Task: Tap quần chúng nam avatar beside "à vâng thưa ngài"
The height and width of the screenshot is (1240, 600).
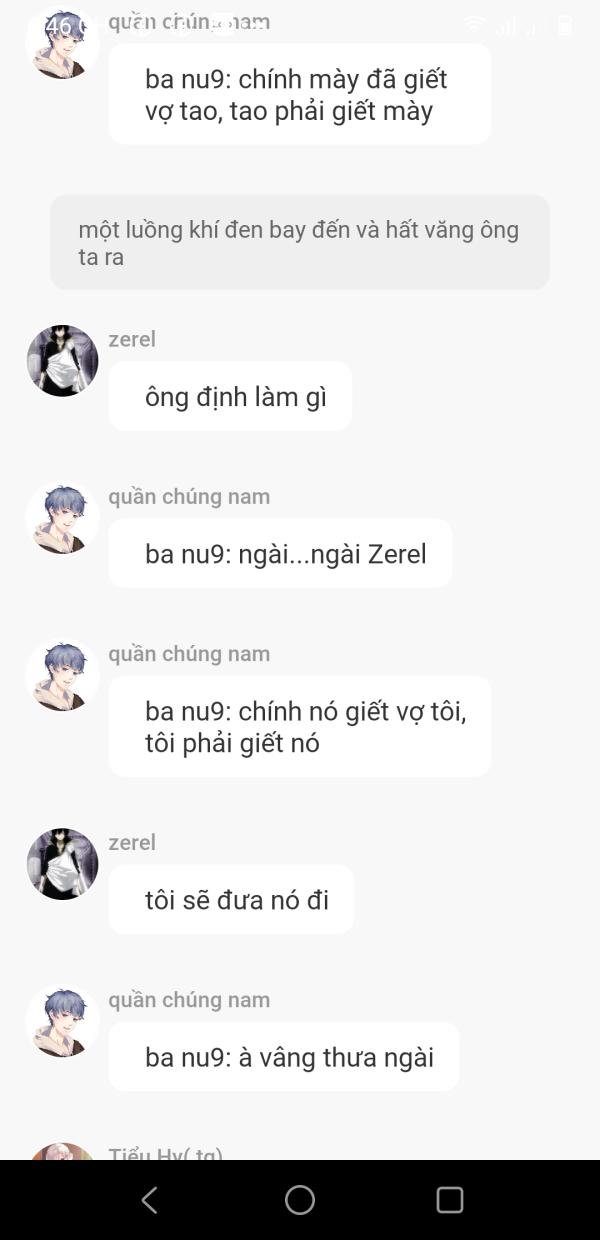Action: tap(62, 1021)
